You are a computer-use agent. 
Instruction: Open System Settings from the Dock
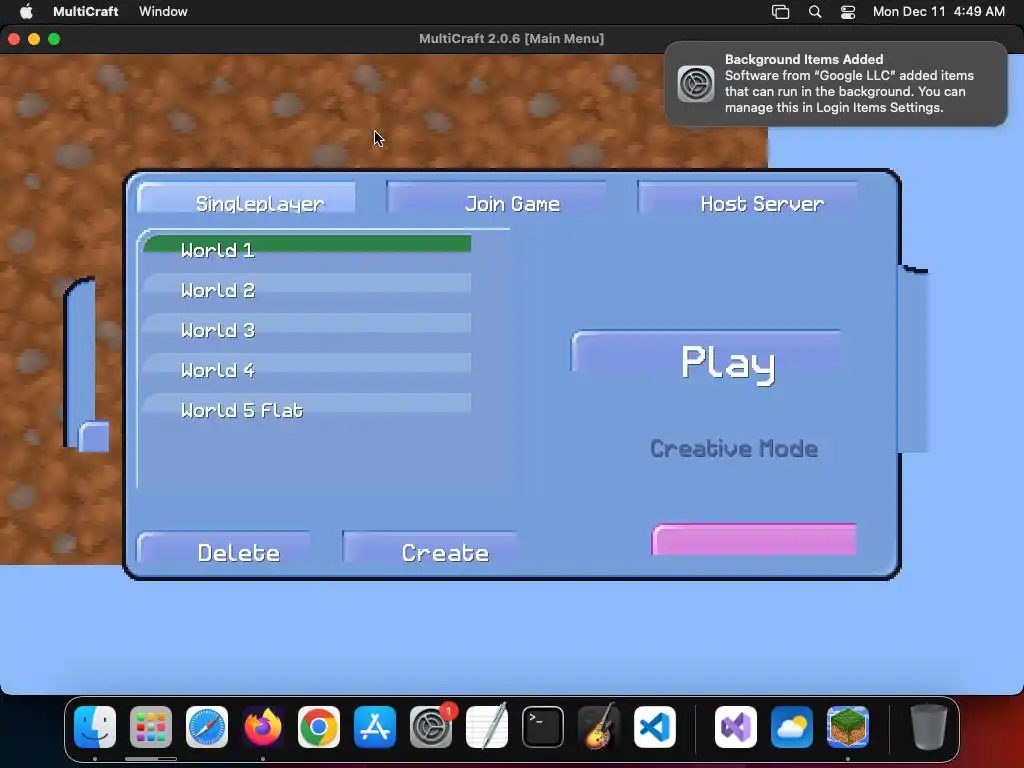(x=431, y=727)
